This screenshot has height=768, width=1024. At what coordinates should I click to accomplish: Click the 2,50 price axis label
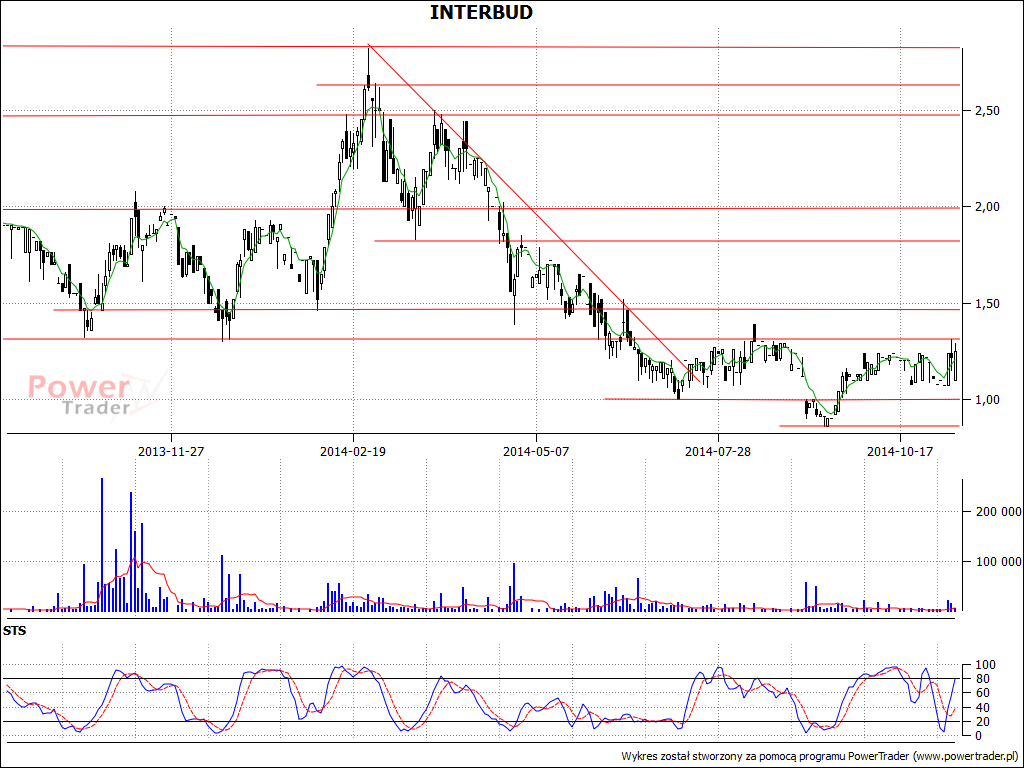987,111
